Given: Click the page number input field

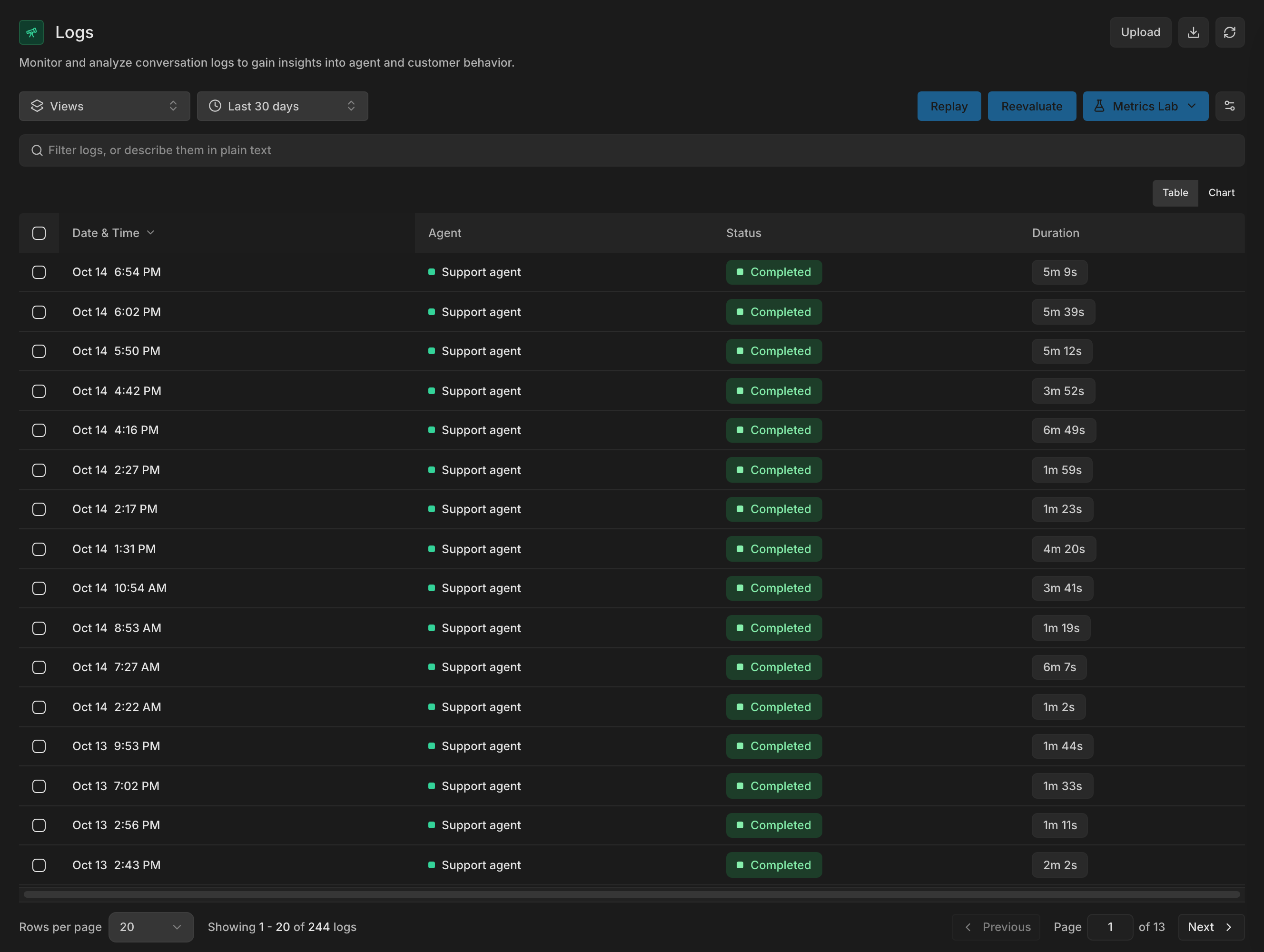Looking at the screenshot, I should click(x=1110, y=927).
